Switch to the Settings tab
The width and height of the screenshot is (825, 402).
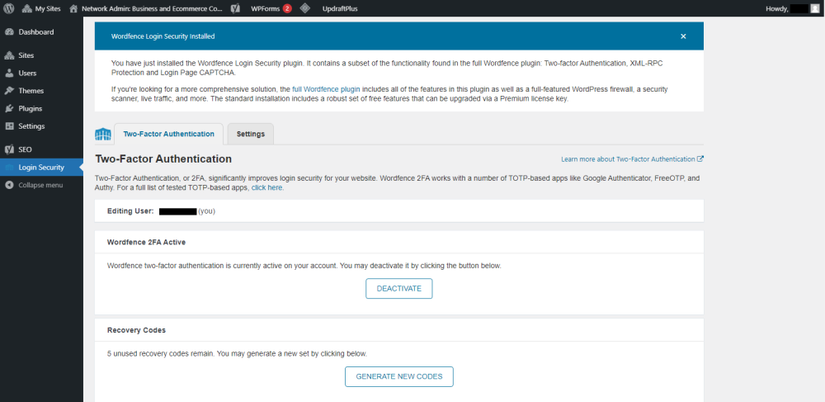pos(250,134)
